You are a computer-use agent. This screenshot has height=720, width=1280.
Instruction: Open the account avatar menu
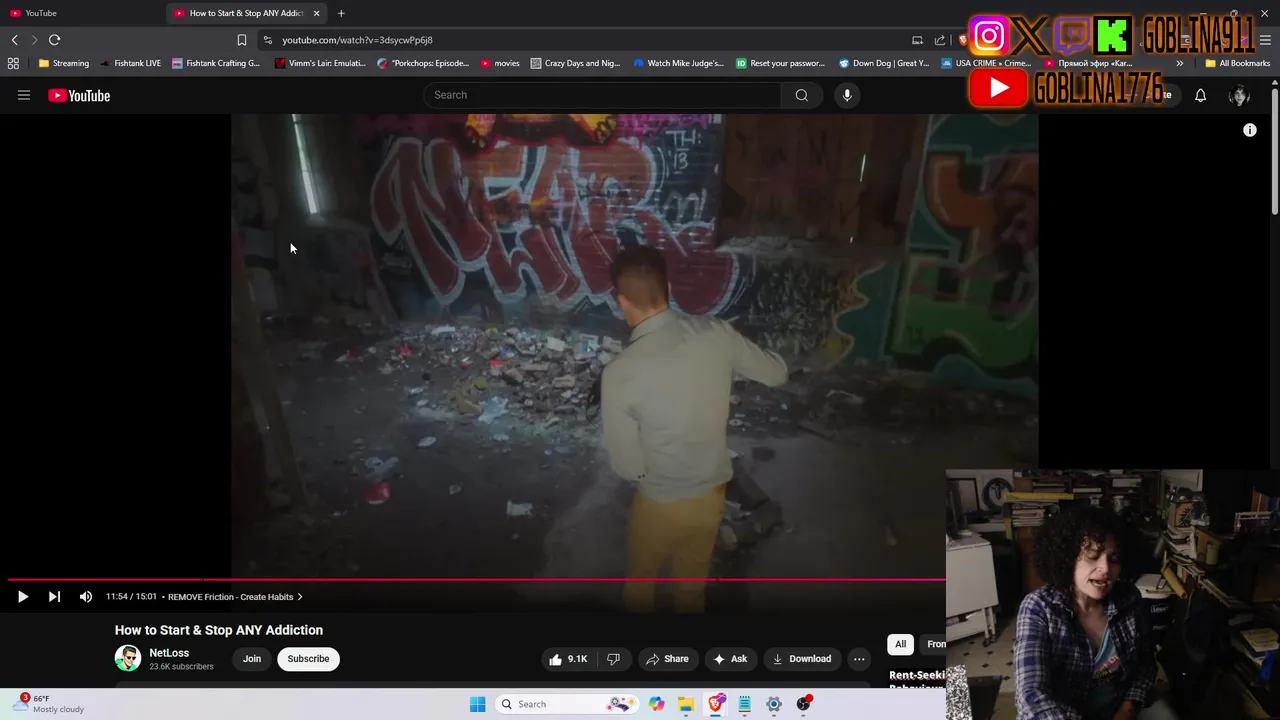pyautogui.click(x=1239, y=95)
